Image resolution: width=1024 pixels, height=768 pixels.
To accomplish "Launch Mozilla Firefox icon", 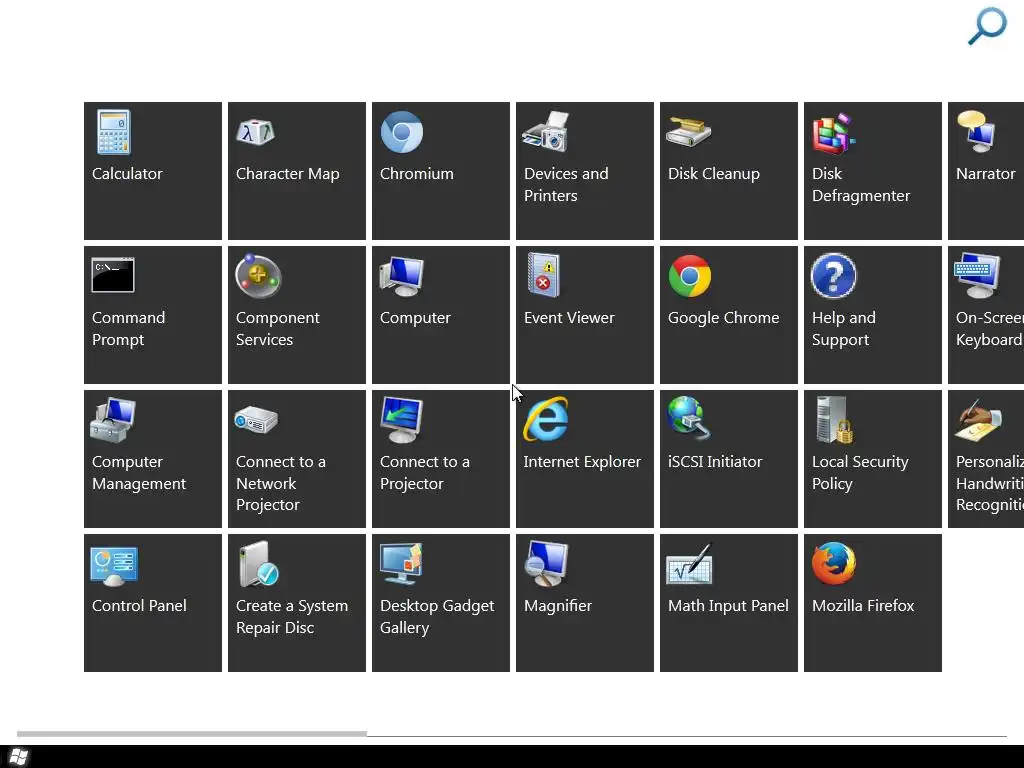I will pyautogui.click(x=834, y=563).
